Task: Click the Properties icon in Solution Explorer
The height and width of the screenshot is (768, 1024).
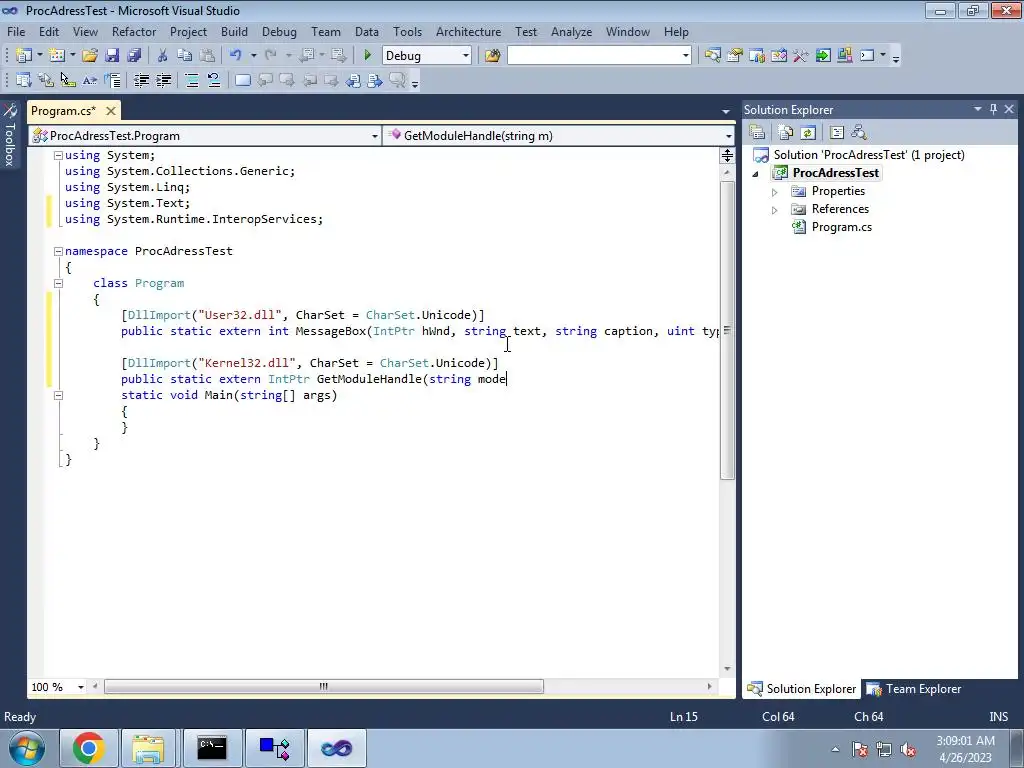Action: point(757,133)
